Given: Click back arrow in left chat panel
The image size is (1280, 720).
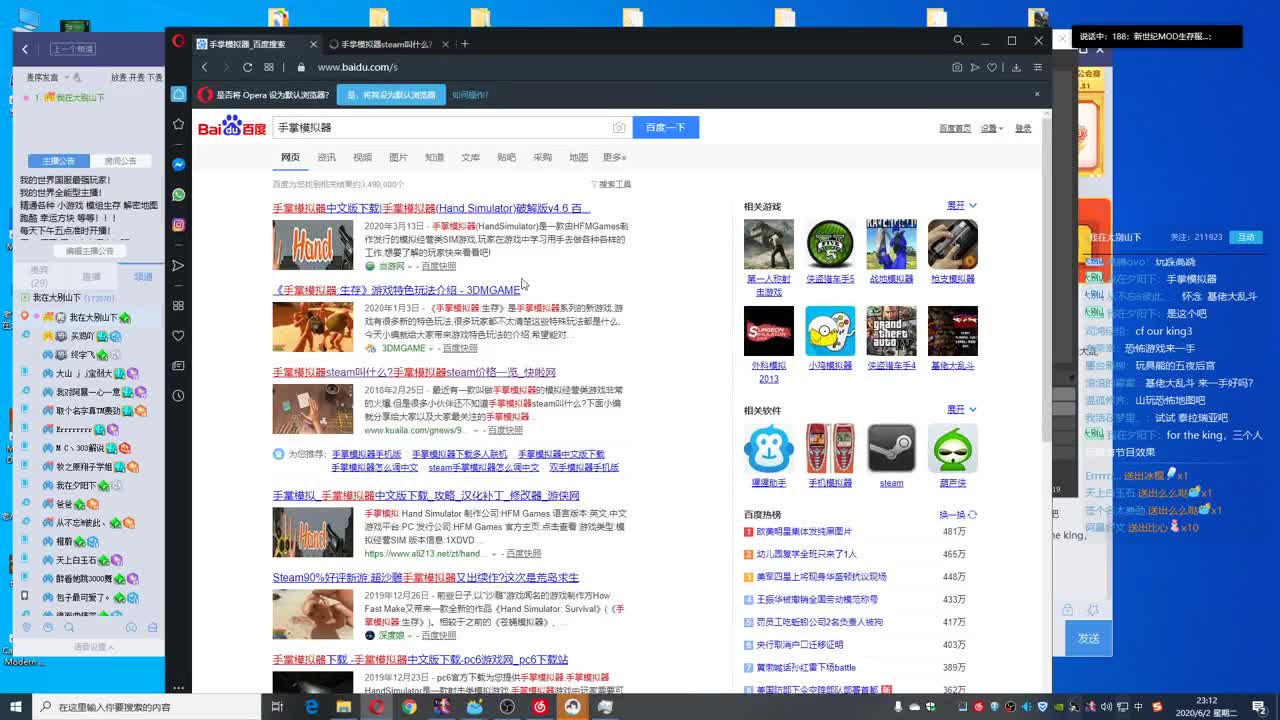Looking at the screenshot, I should click(25, 49).
